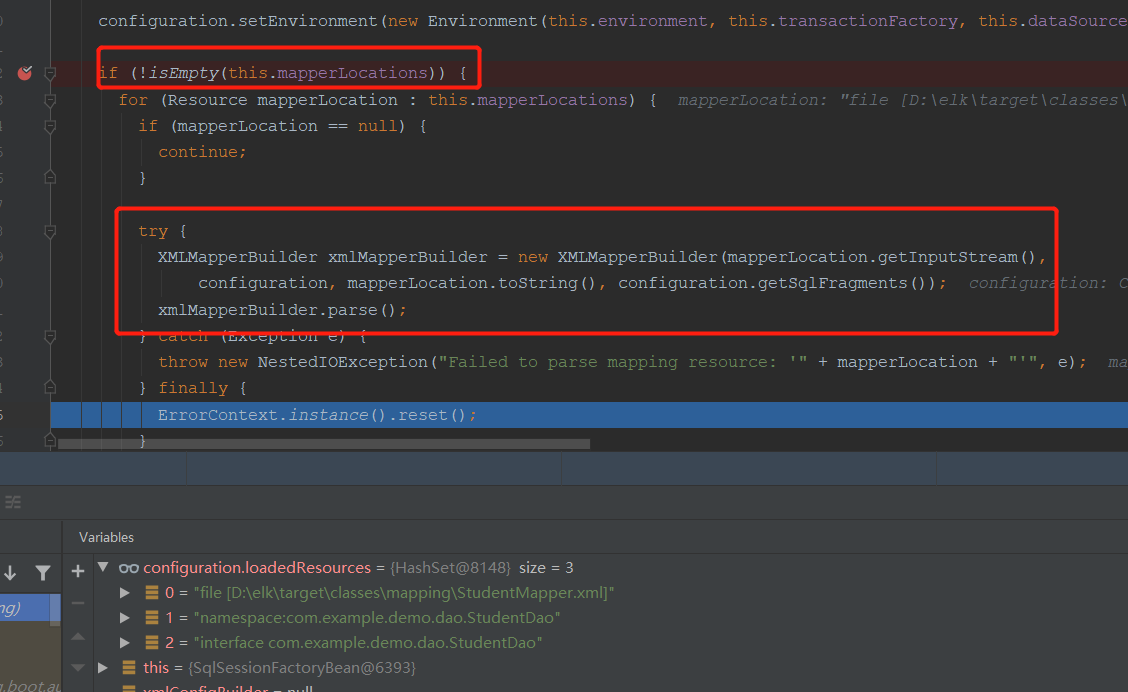Toggle the breakpoint on the isEmpty line

[25, 73]
